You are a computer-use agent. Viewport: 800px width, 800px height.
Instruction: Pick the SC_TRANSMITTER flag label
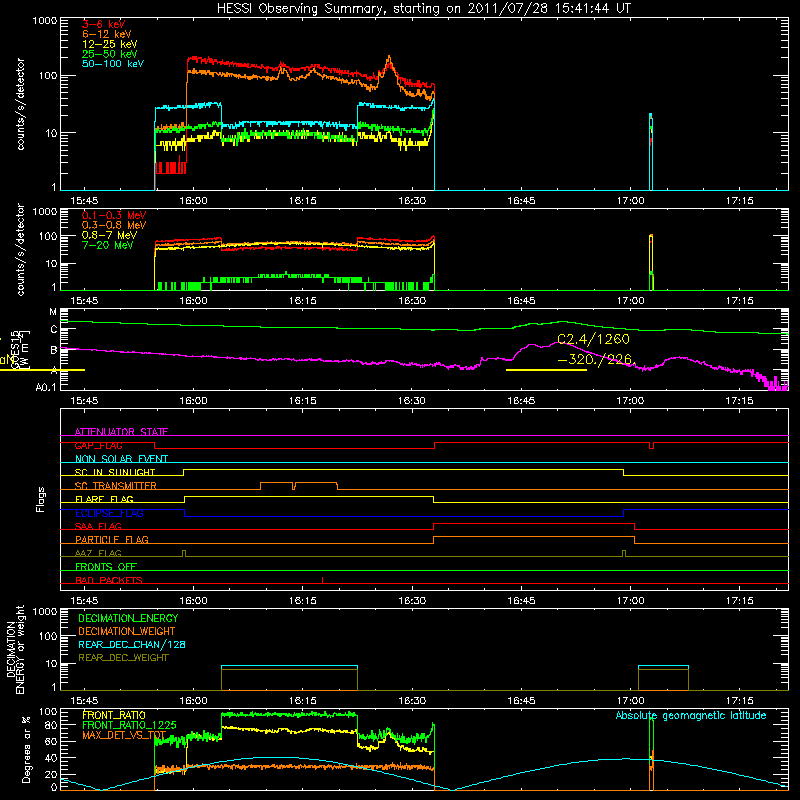point(116,485)
